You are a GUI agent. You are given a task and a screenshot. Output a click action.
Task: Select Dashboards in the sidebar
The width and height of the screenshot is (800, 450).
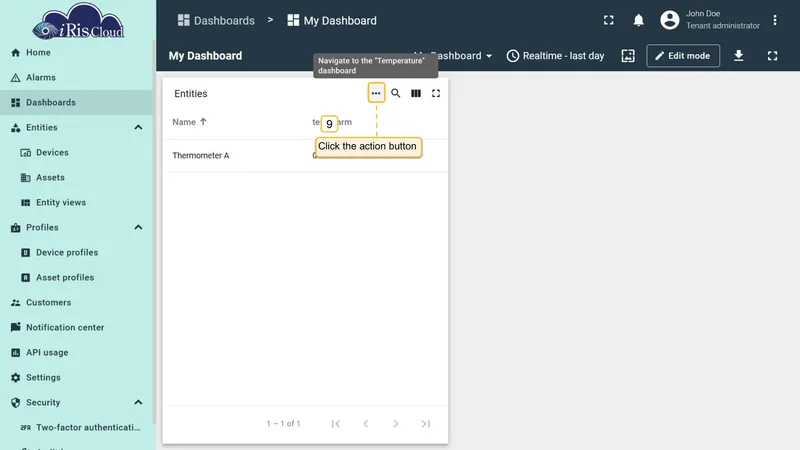coord(77,103)
